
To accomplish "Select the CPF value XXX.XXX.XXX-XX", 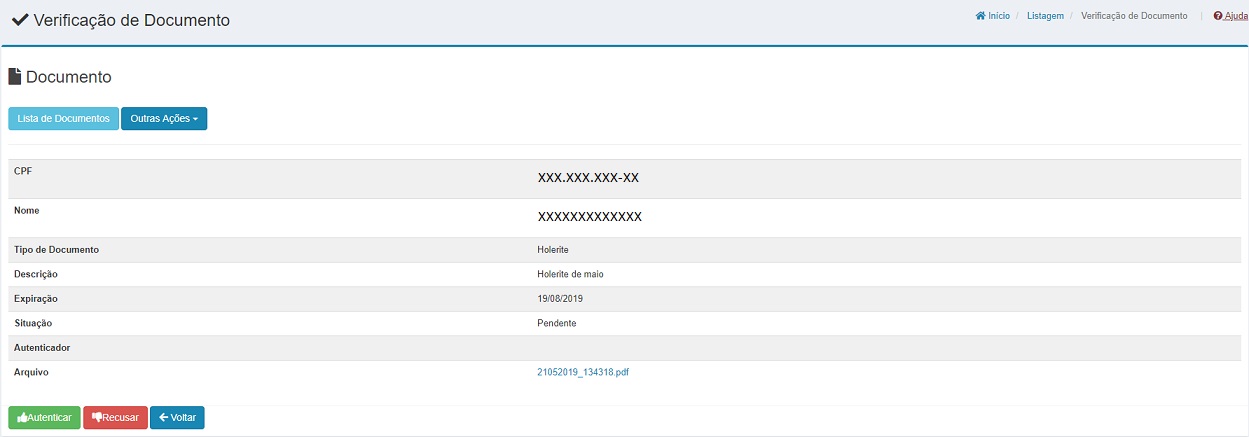I will click(588, 178).
